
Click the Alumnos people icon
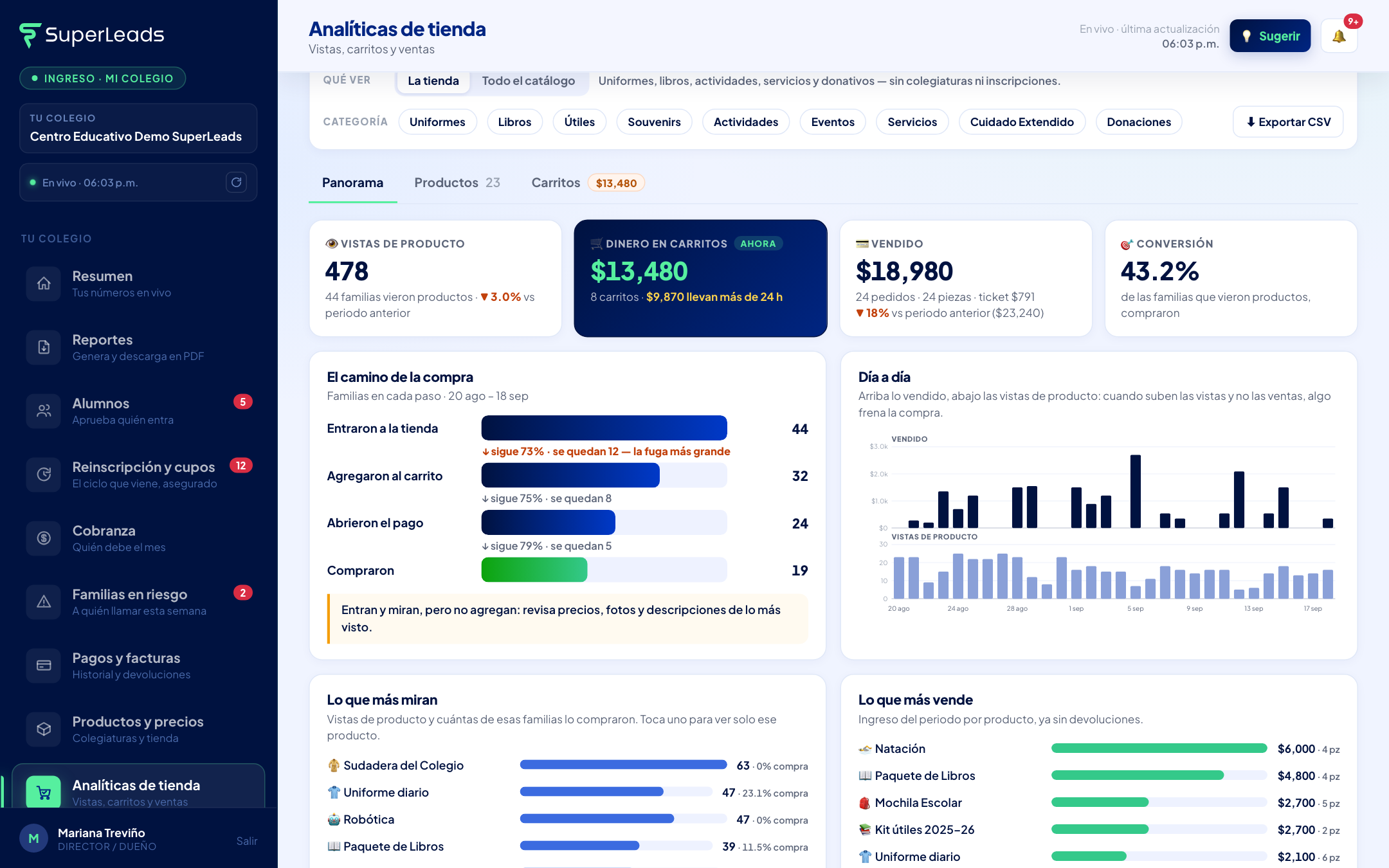click(44, 411)
